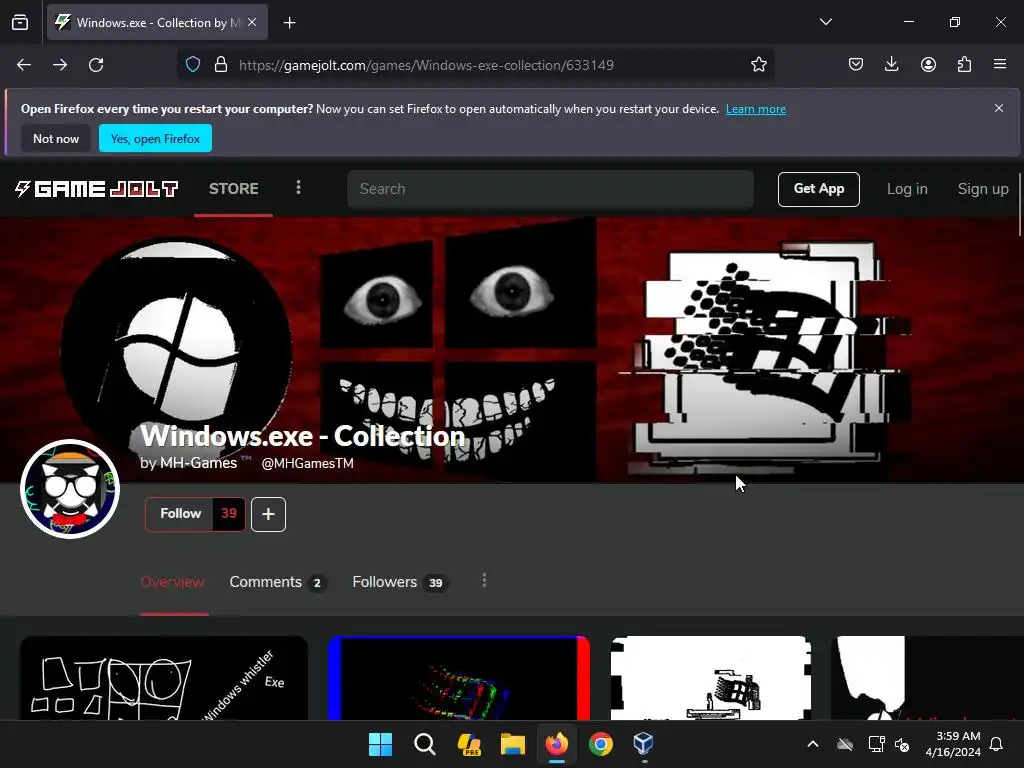This screenshot has height=768, width=1024.
Task: Click the Firefox taskbar icon
Action: 556,744
